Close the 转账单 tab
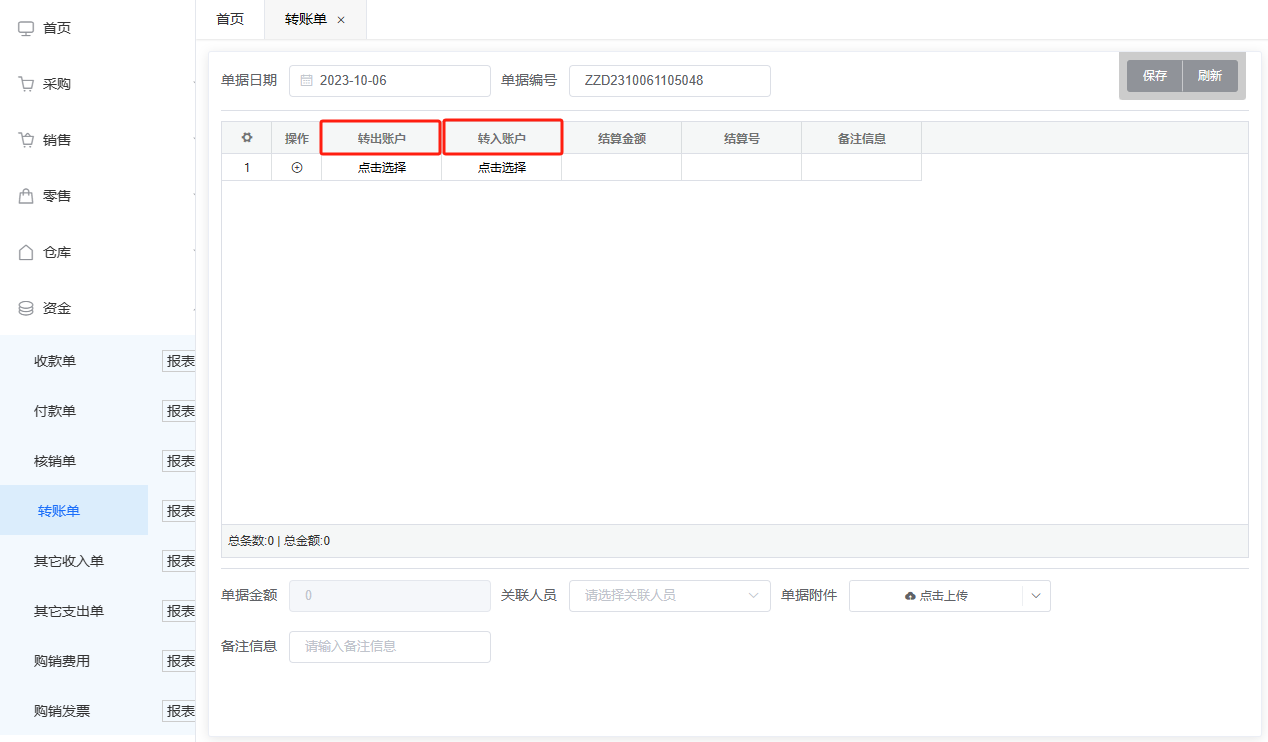This screenshot has width=1268, height=742. click(x=341, y=20)
